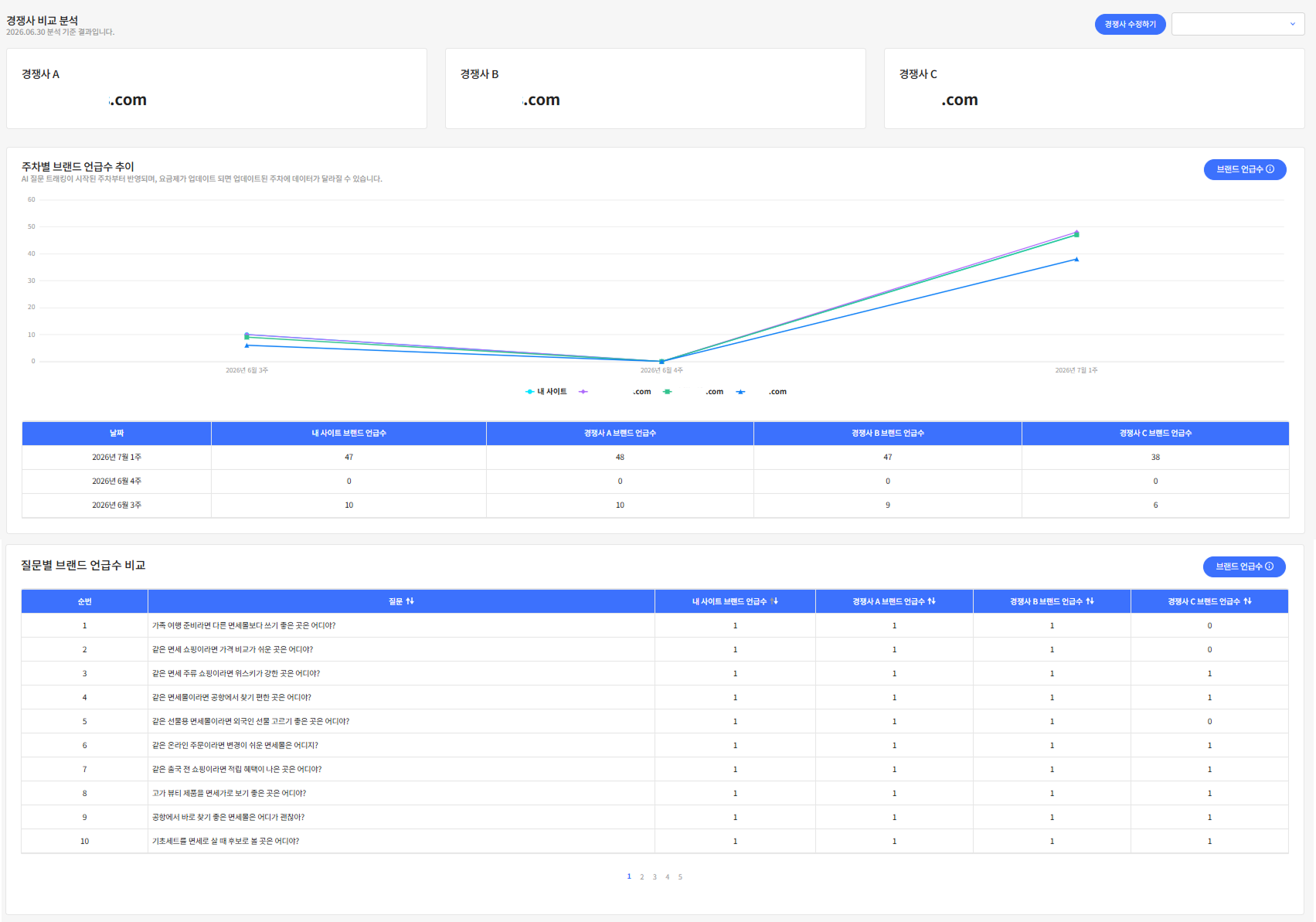Open the empty dropdown beside 경쟁사 수정하기

click(x=1238, y=24)
